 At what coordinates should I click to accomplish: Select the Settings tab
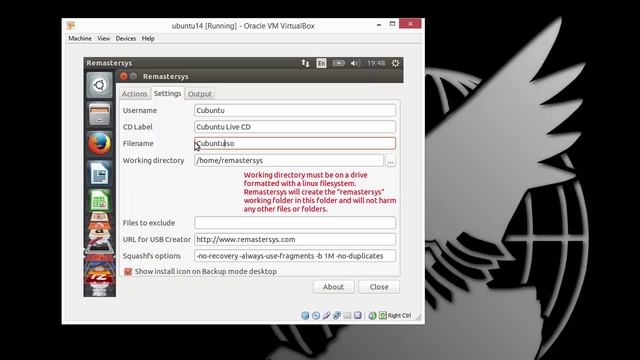(x=167, y=93)
